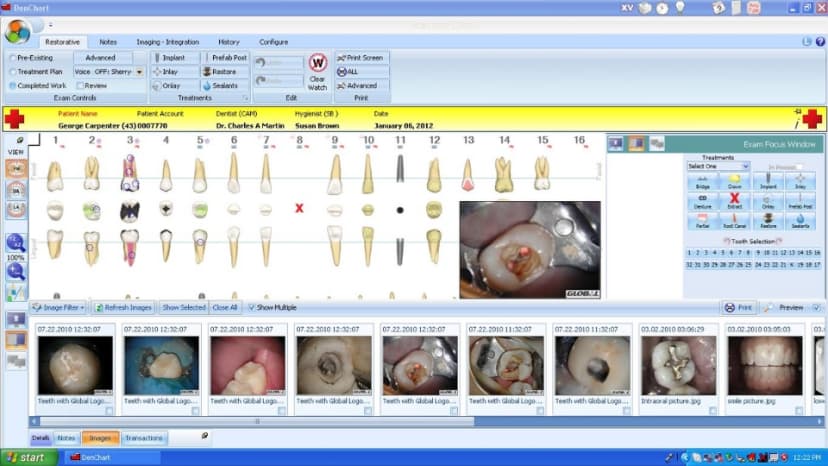This screenshot has height=466, width=828.
Task: Select the Denture treatment icon
Action: [702, 201]
